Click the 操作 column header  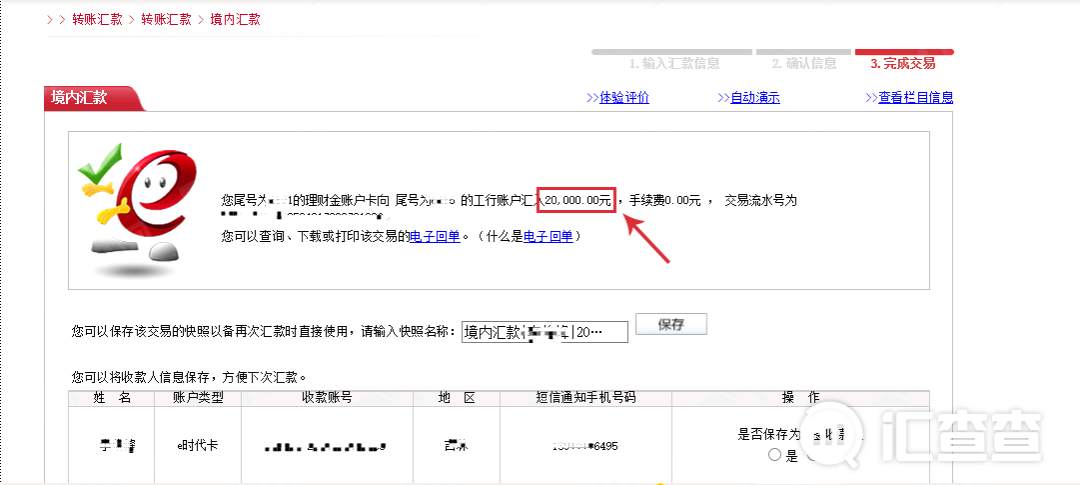[800, 398]
